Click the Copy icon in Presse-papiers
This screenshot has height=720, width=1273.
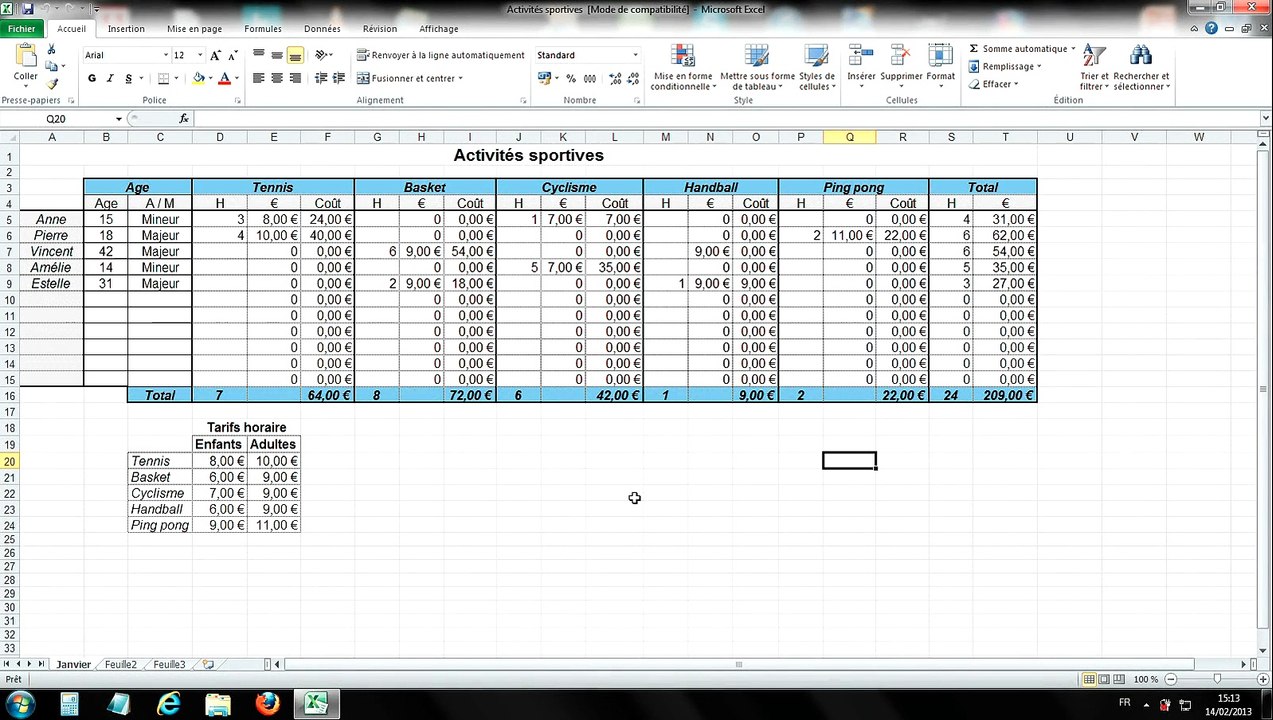tap(52, 67)
